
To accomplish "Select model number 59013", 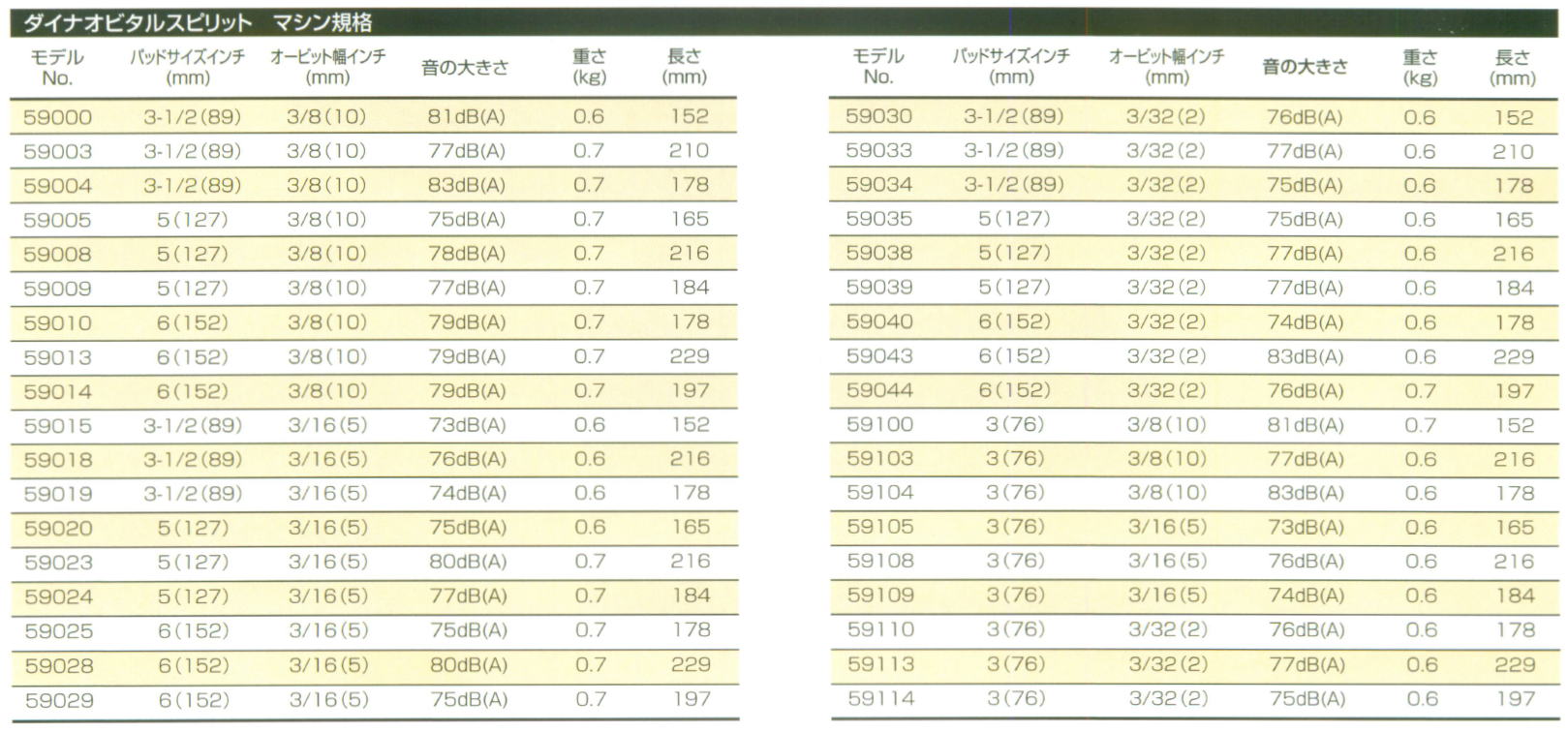I will coord(58,357).
